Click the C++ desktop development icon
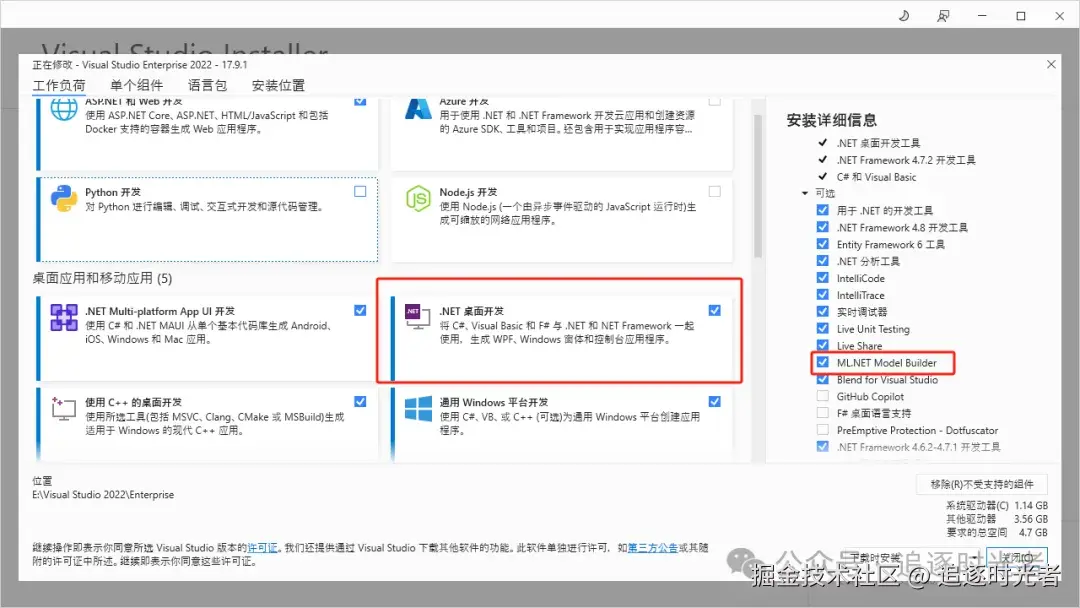This screenshot has height=608, width=1080. (x=64, y=408)
